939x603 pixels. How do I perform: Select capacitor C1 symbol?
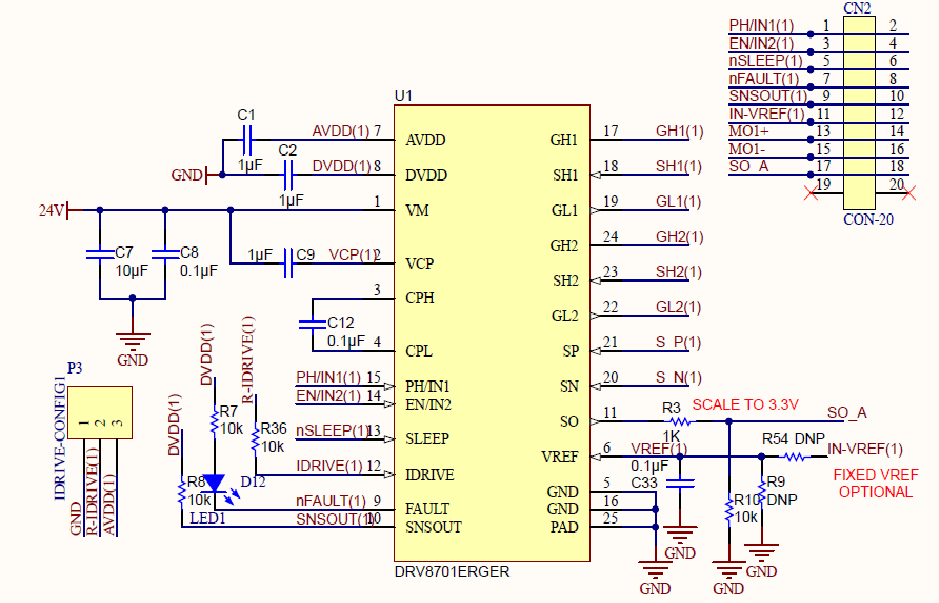[247, 140]
